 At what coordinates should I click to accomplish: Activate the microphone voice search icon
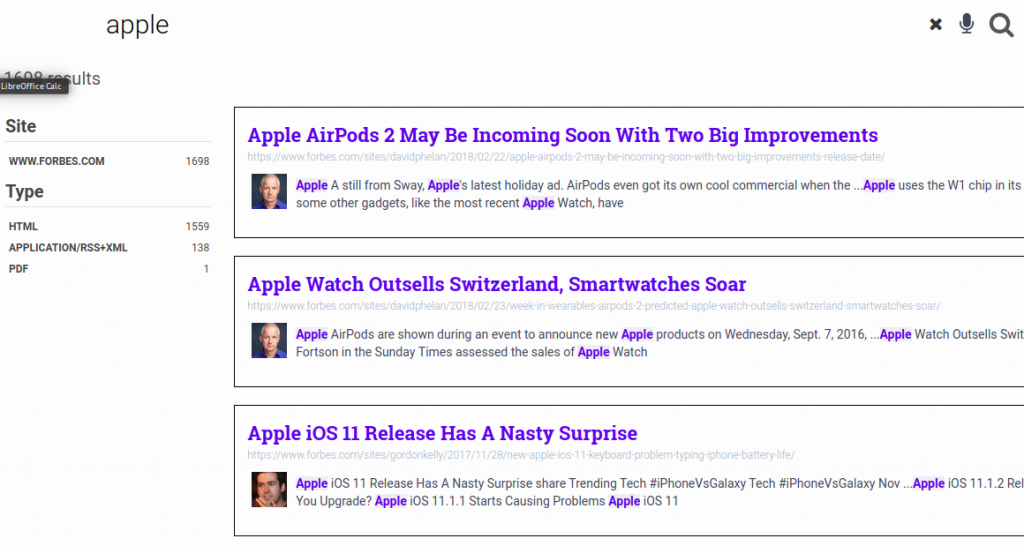coord(966,24)
